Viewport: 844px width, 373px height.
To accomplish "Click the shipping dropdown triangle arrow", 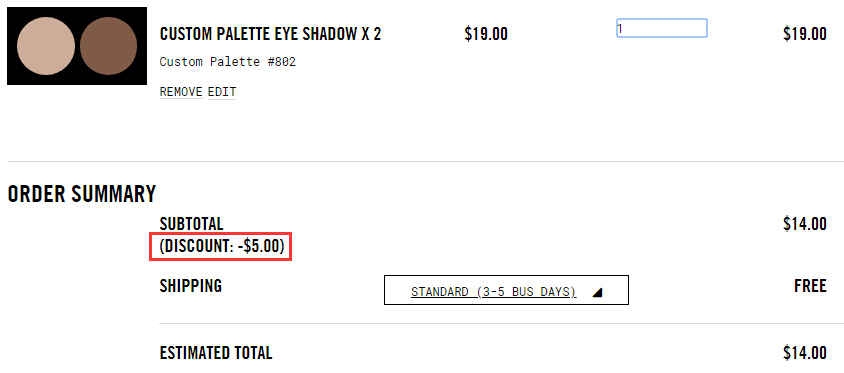I will [596, 292].
